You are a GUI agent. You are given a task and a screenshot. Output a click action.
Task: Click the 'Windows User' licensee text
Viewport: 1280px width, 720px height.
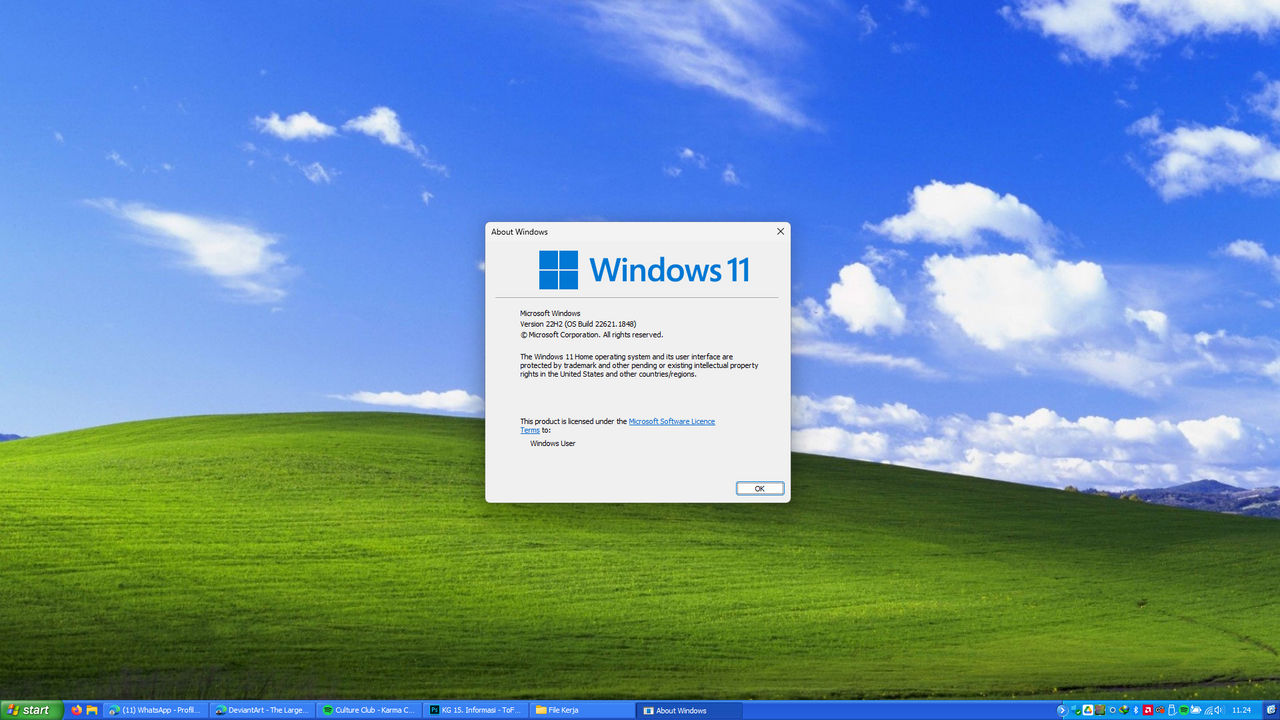[553, 443]
